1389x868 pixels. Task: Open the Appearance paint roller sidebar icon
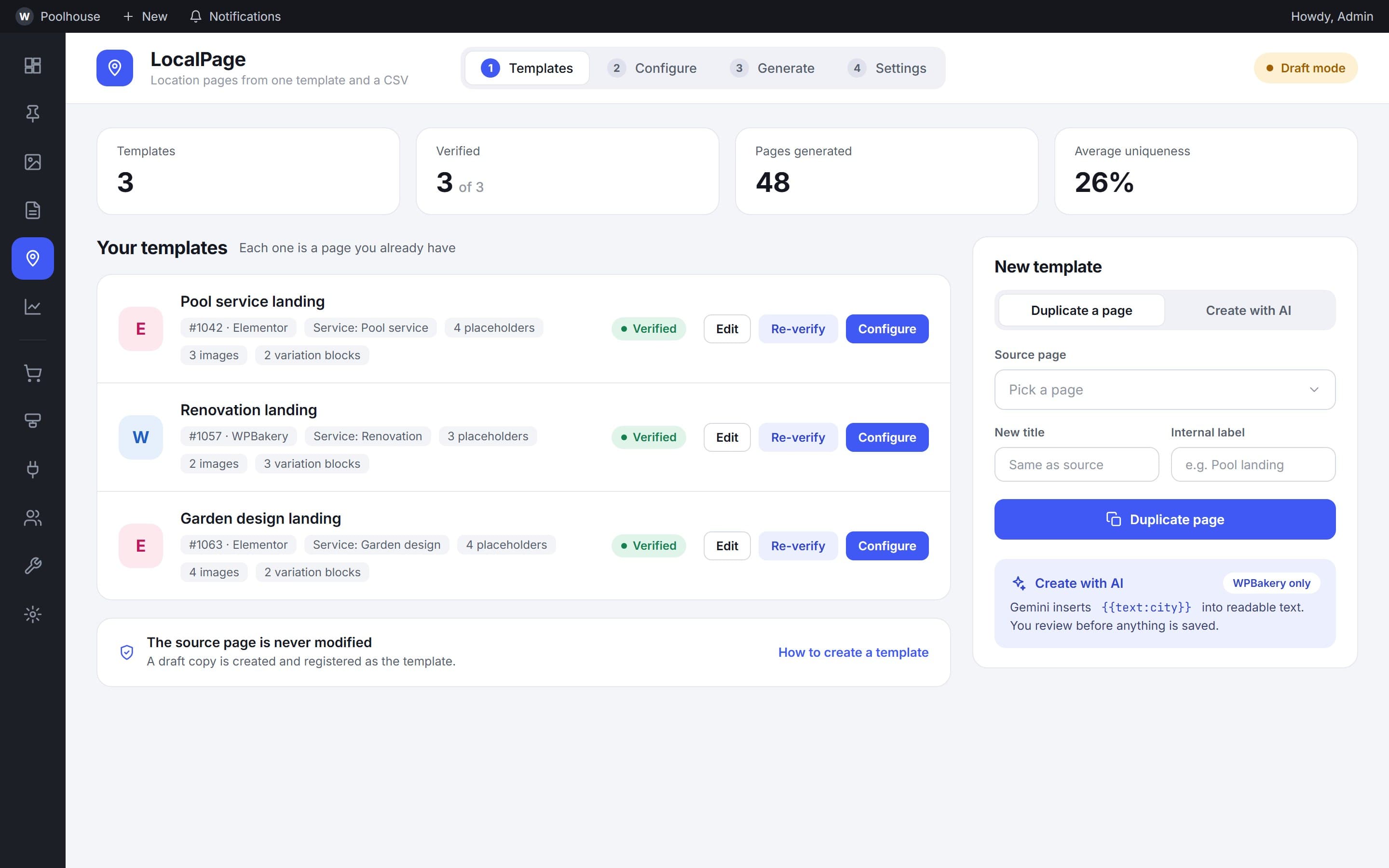(x=33, y=421)
